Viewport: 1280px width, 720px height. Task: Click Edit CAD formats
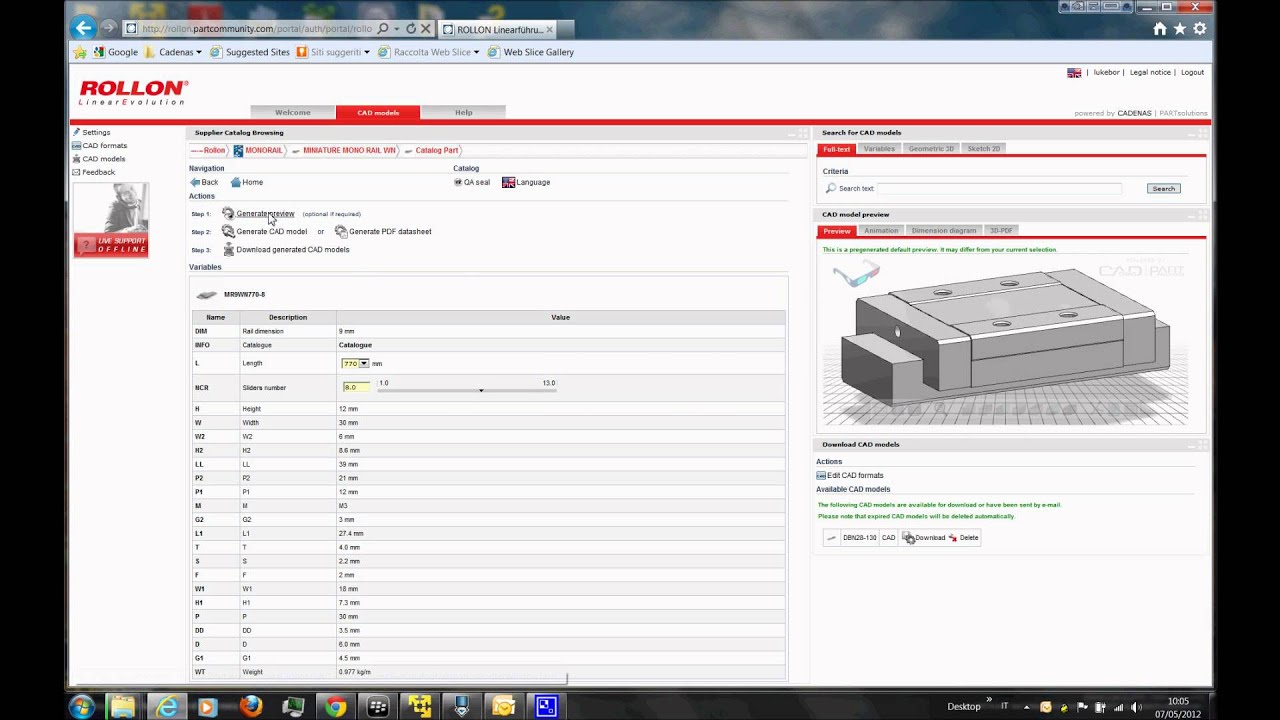tap(850, 475)
